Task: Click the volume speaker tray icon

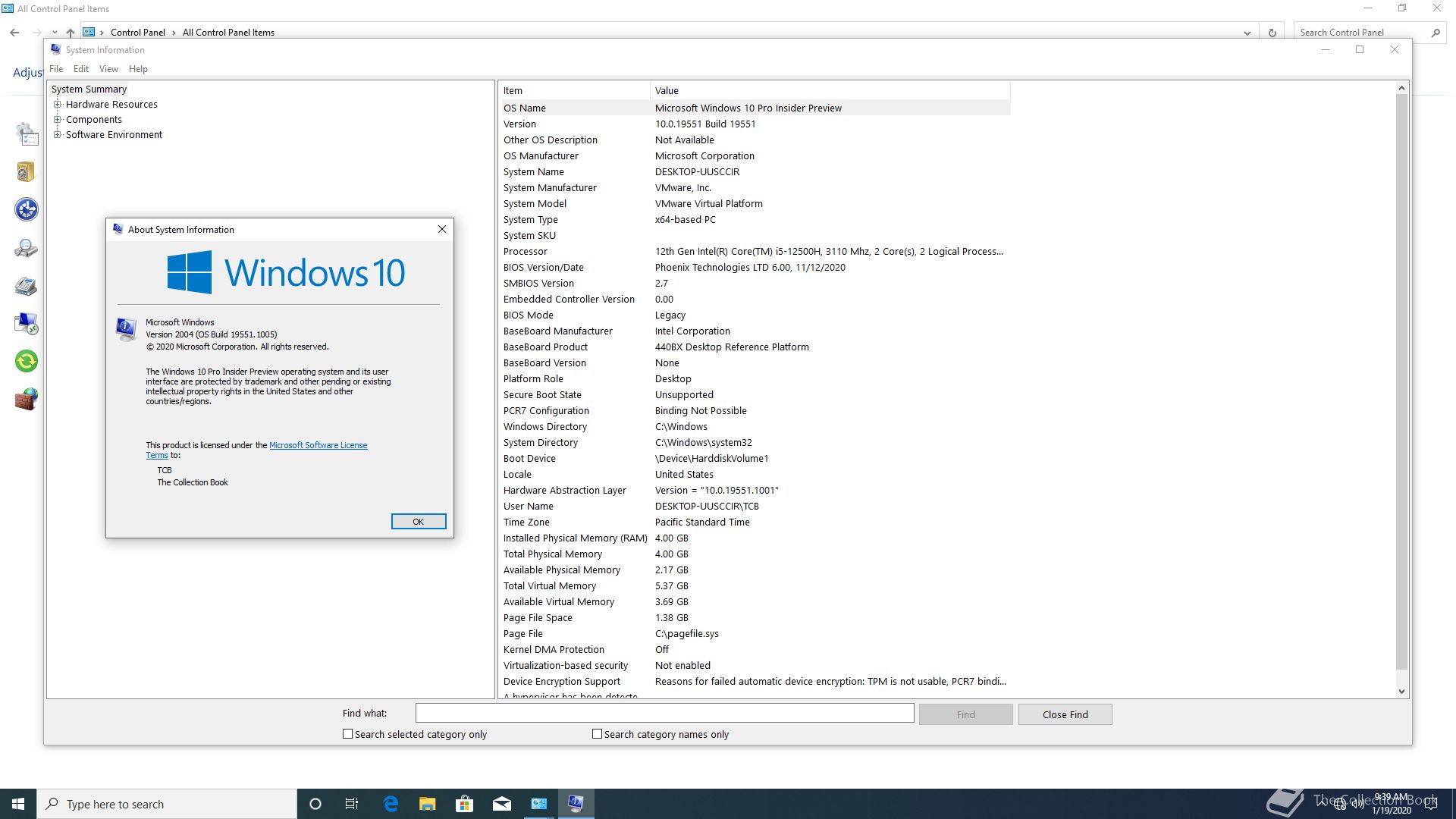Action: click(1357, 805)
